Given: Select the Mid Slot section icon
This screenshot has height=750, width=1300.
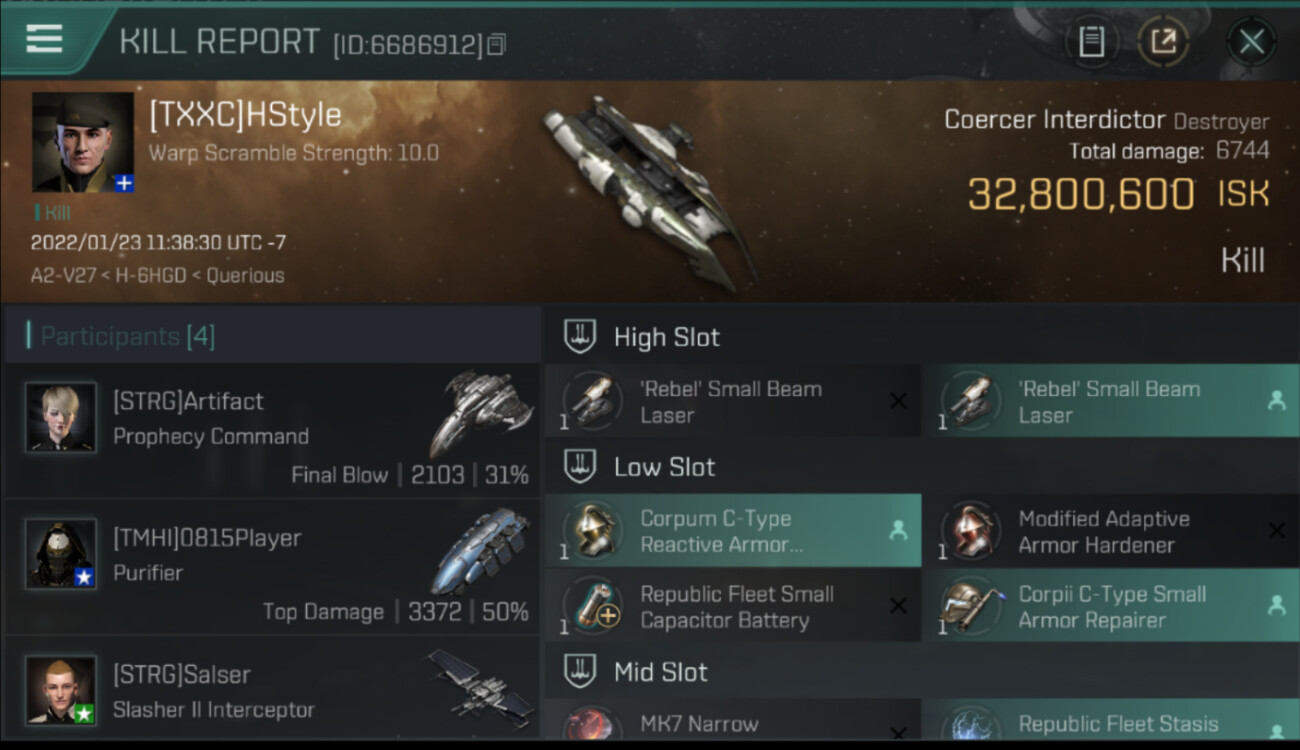Looking at the screenshot, I should pyautogui.click(x=580, y=672).
